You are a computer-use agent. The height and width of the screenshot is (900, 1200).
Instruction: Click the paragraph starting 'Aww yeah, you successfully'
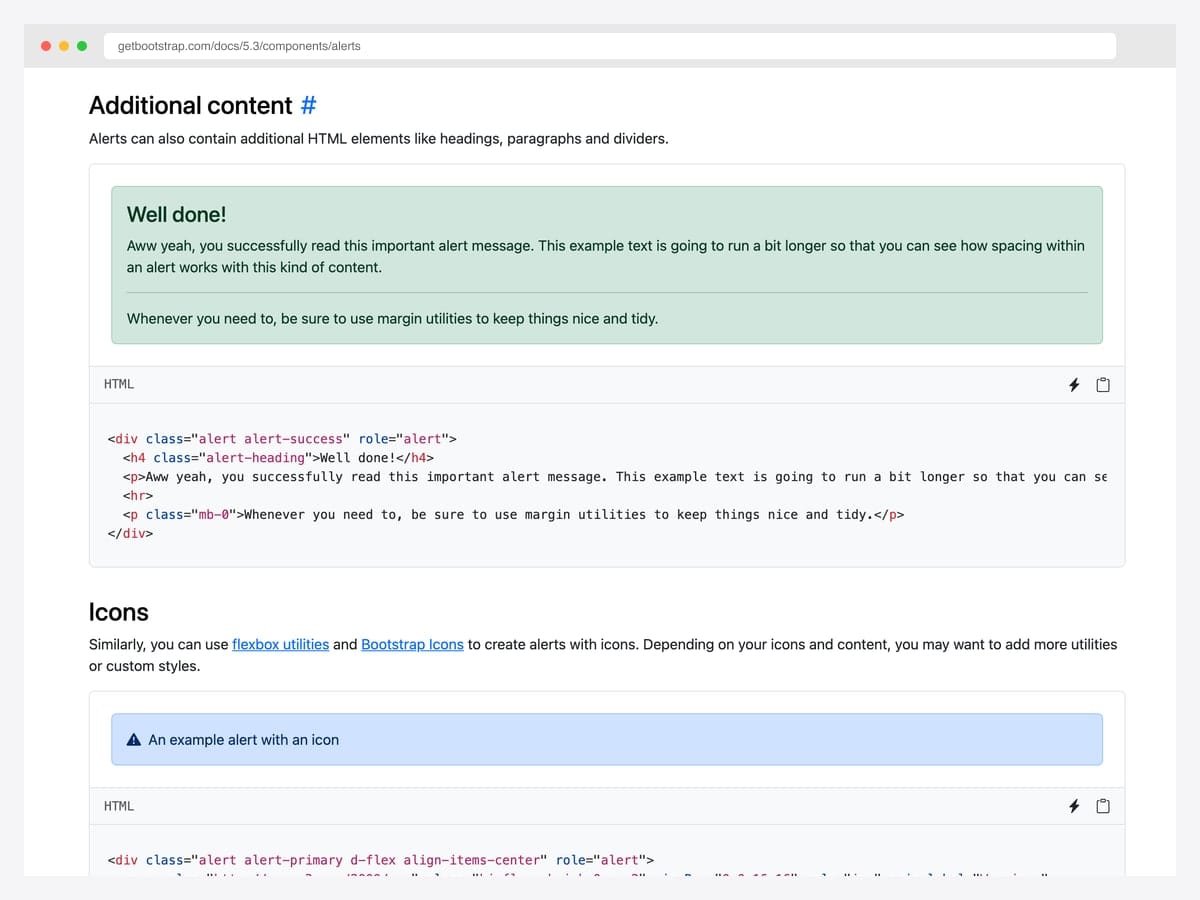[x=606, y=256]
